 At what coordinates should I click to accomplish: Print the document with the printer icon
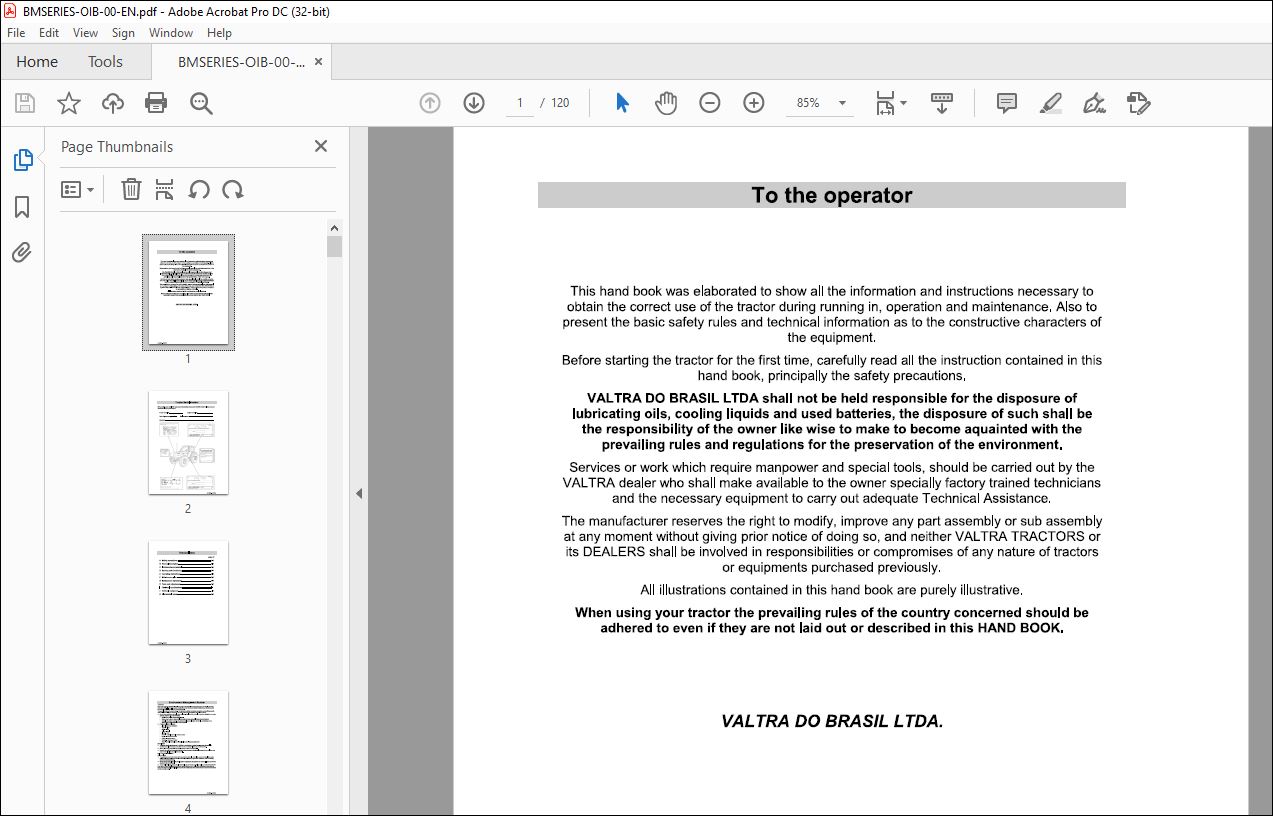tap(156, 103)
